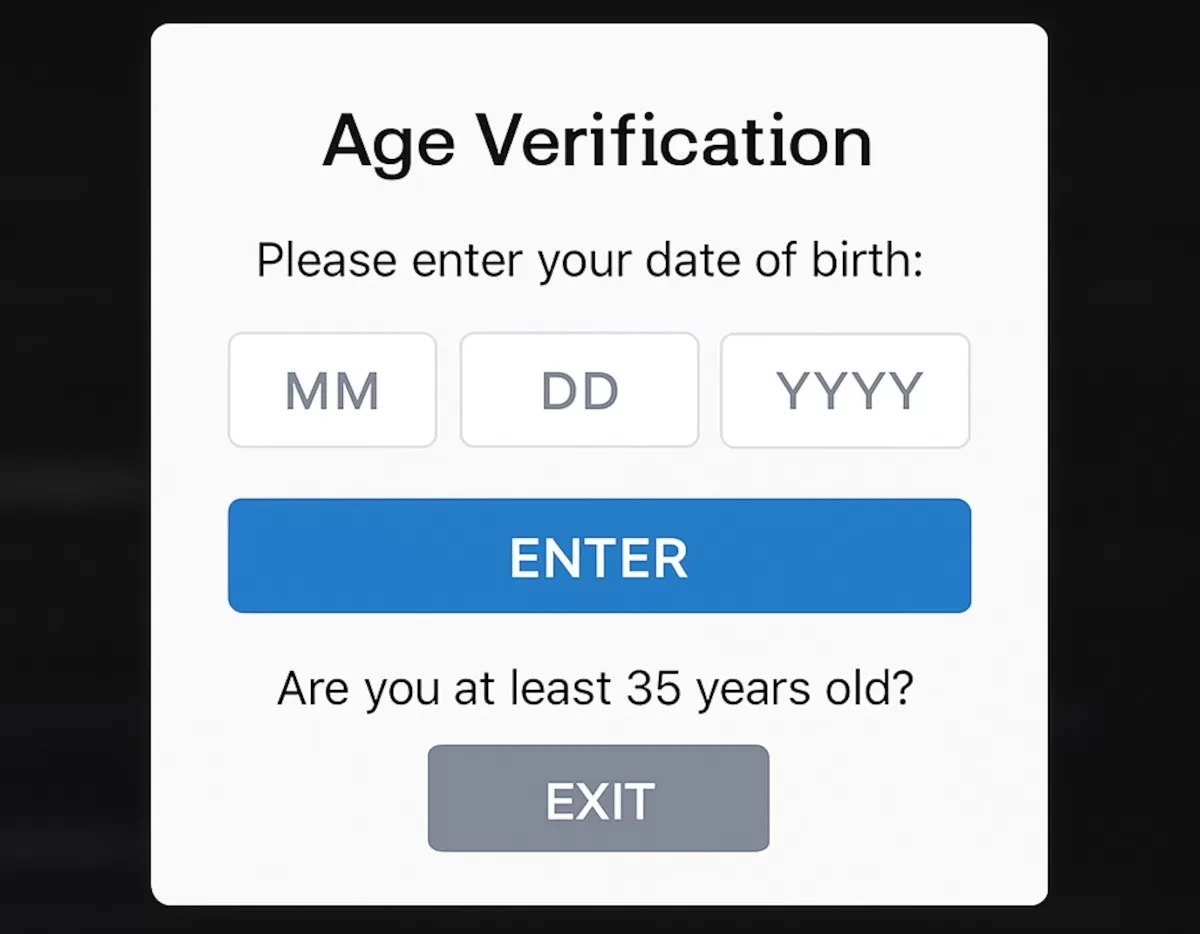1200x934 pixels.
Task: Click the number 35 in the question
Action: click(656, 688)
